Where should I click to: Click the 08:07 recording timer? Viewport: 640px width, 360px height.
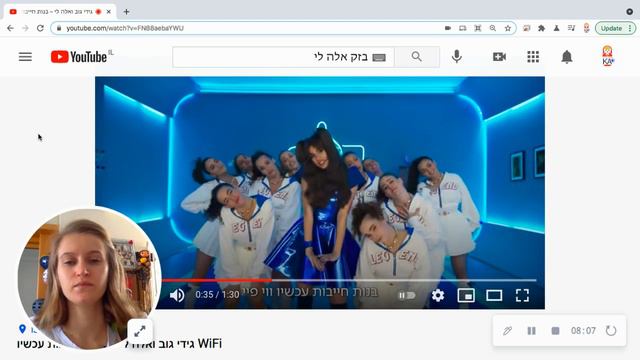pos(583,331)
